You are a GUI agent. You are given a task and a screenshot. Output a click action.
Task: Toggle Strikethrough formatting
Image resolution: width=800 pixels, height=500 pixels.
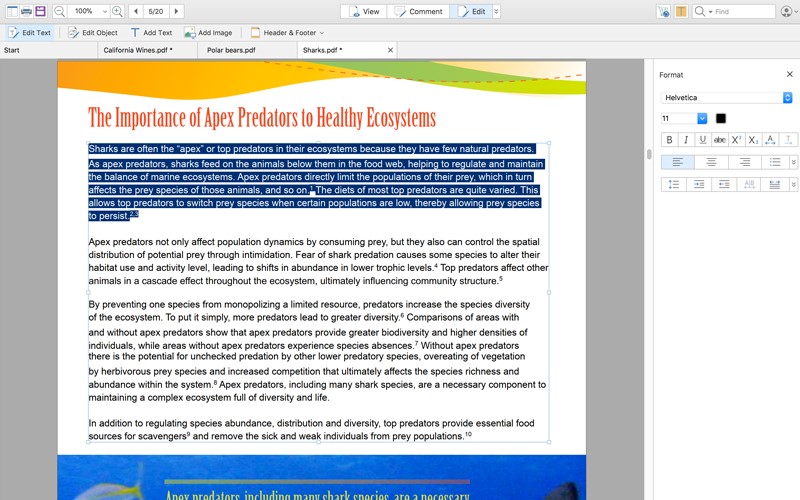pyautogui.click(x=719, y=140)
